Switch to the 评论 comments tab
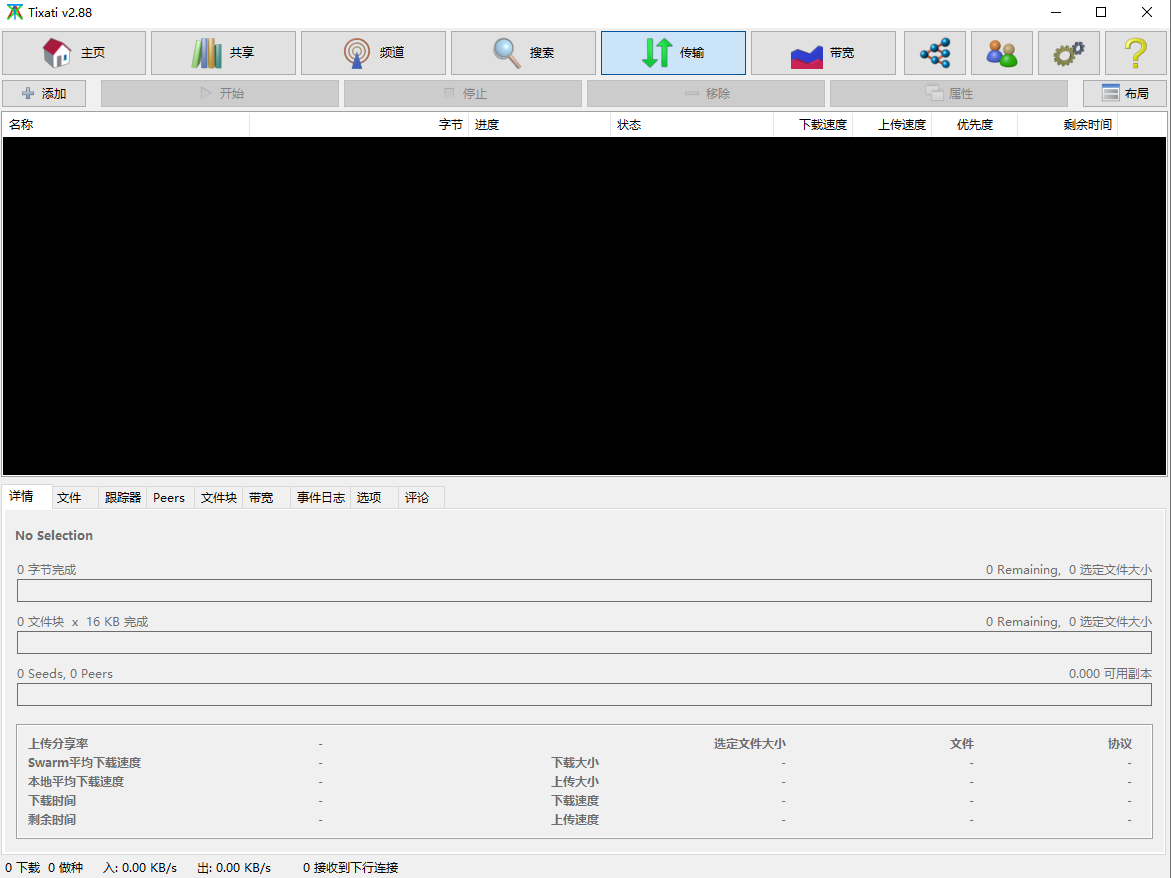This screenshot has width=1171, height=878. pos(417,498)
